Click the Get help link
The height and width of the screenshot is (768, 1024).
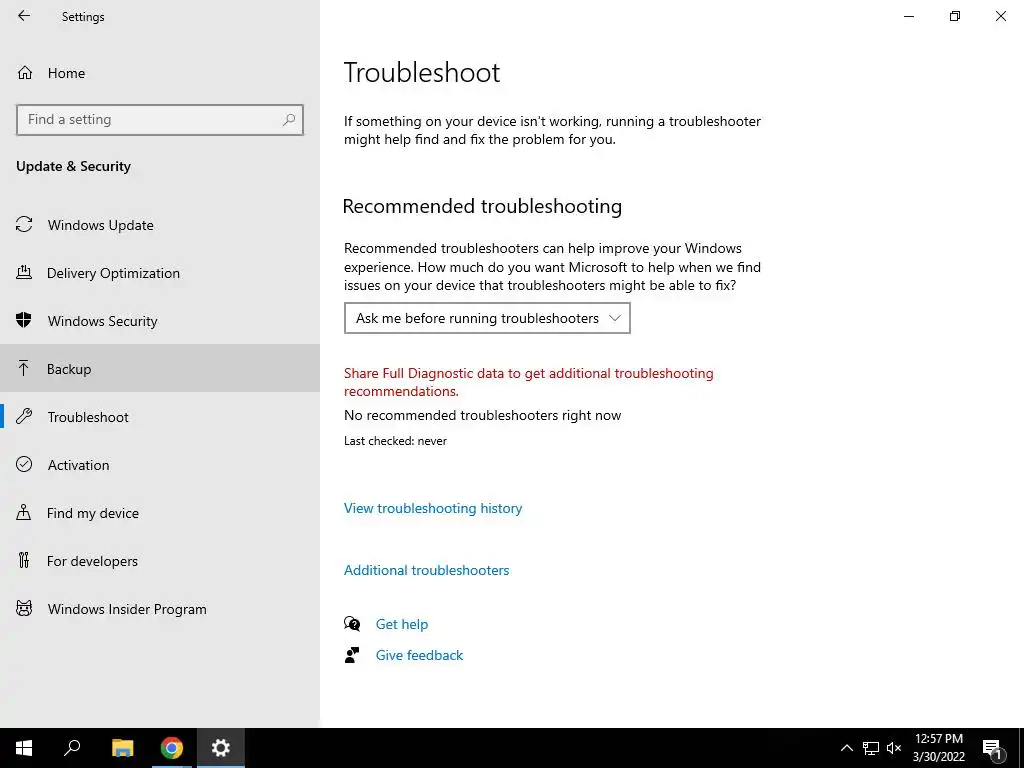pyautogui.click(x=402, y=624)
